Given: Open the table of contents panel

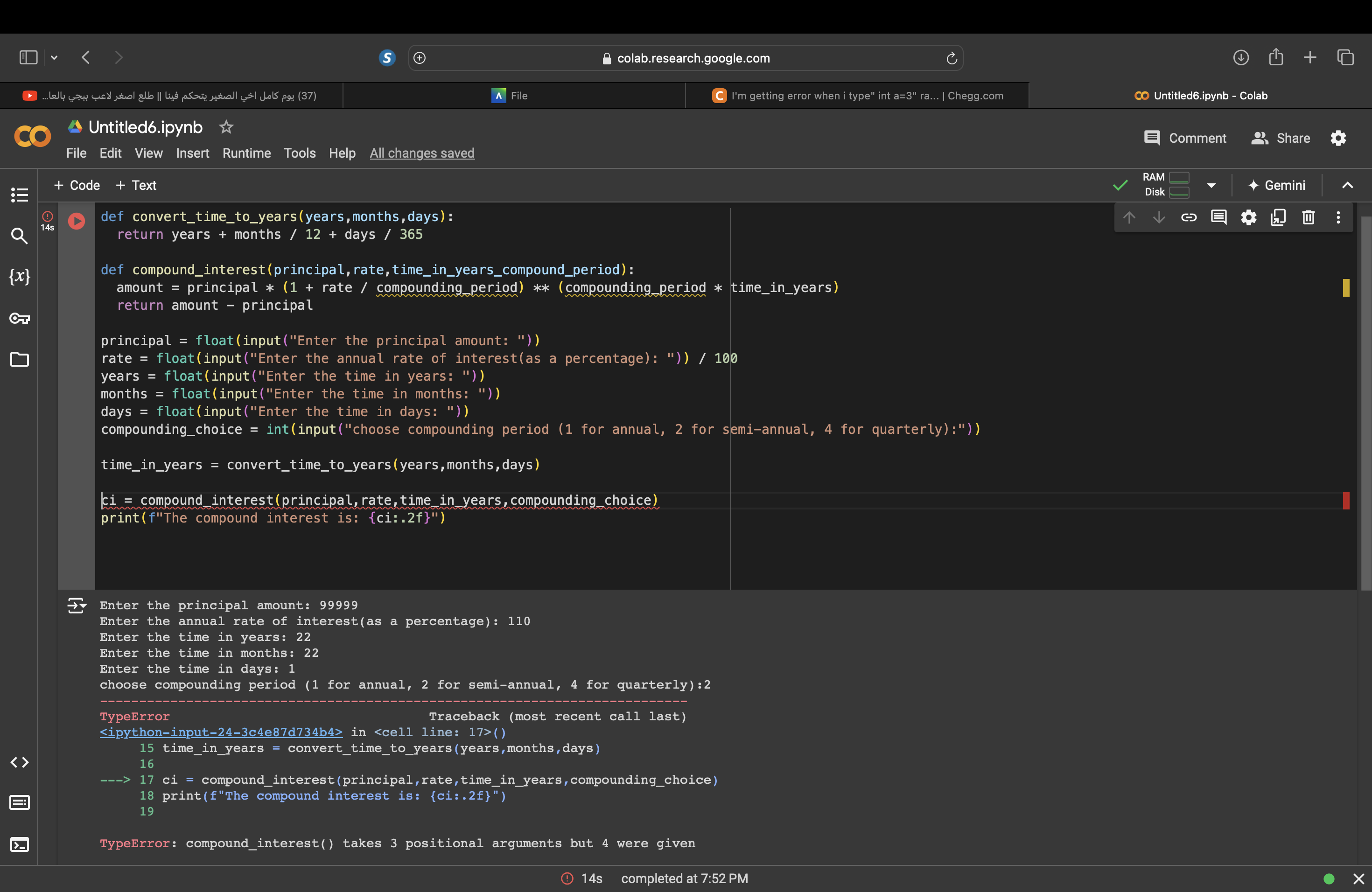Looking at the screenshot, I should [x=20, y=195].
